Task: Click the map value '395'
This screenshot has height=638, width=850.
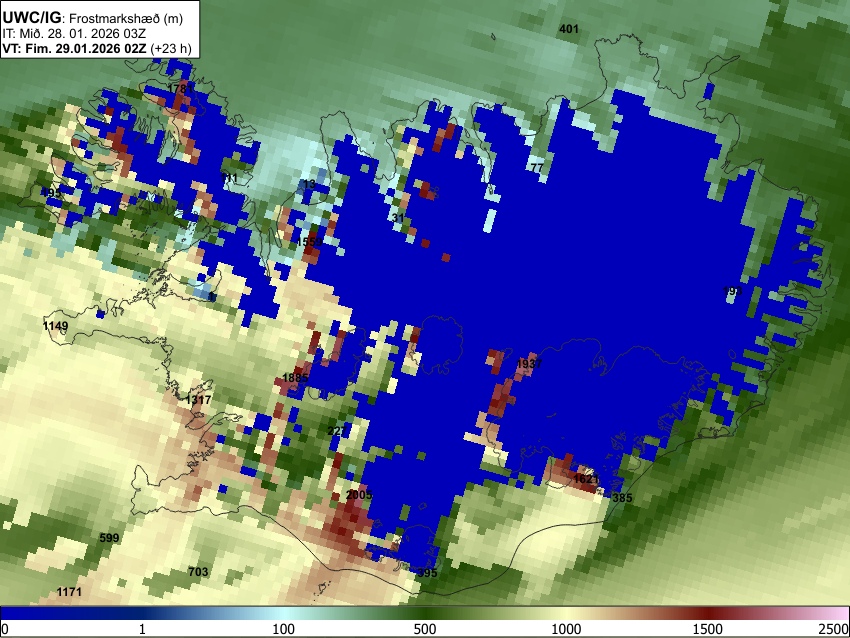Action: [x=427, y=573]
